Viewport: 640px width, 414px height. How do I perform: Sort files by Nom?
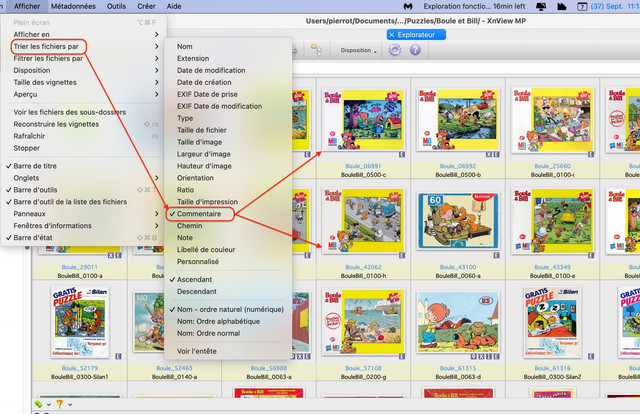point(184,47)
